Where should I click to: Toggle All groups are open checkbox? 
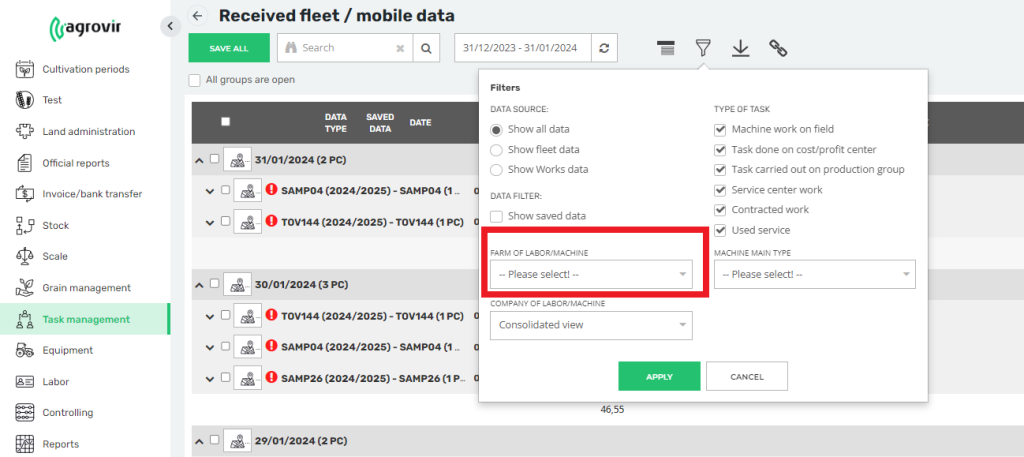[x=195, y=80]
